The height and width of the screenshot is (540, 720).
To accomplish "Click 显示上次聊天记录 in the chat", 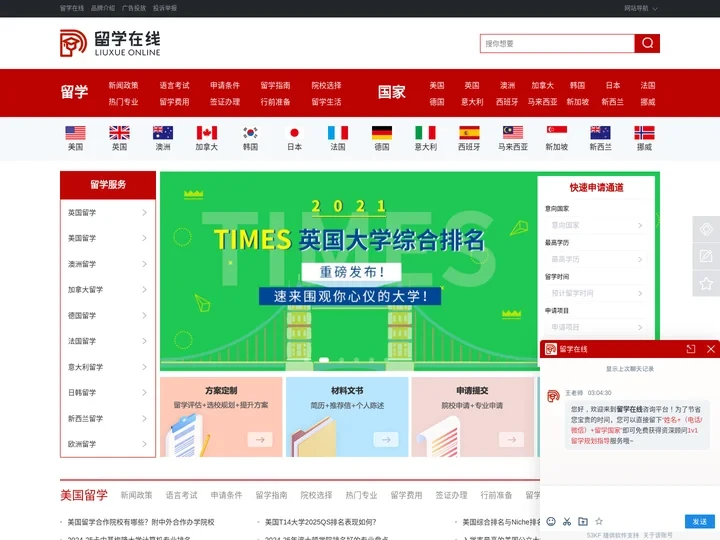I will click(630, 369).
